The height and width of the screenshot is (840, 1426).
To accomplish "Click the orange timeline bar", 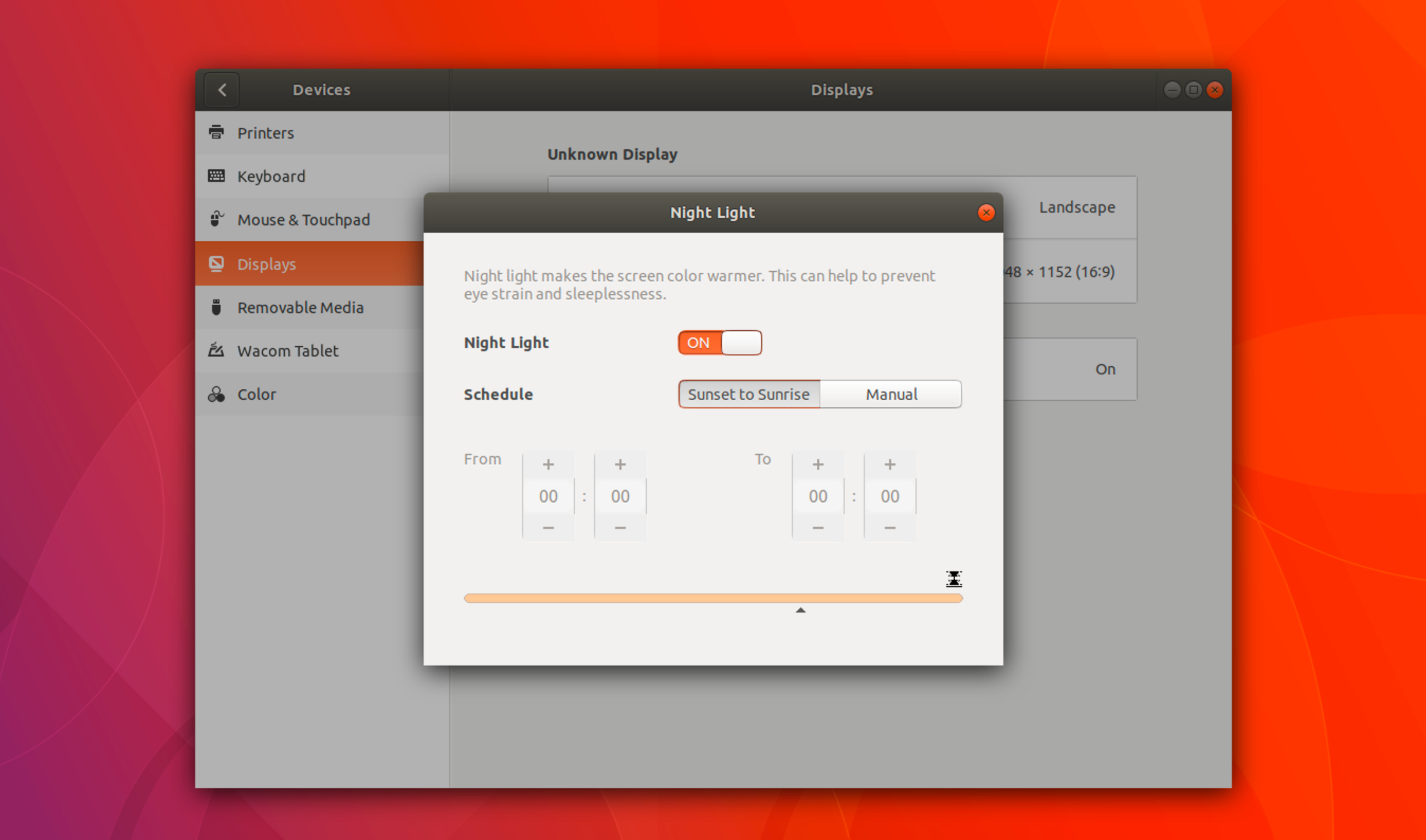I will pos(712,598).
